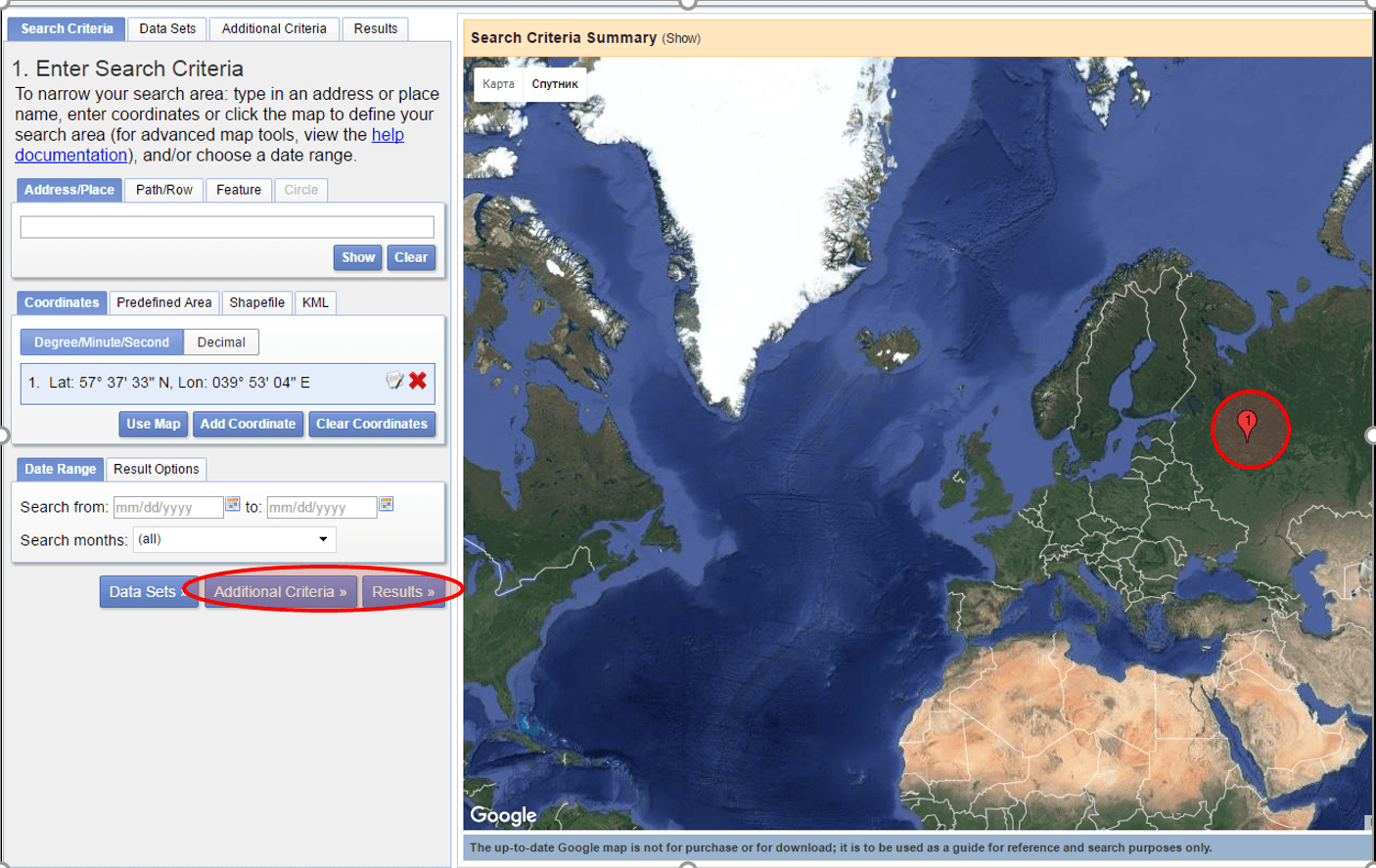Open the Data Sets tab

[167, 28]
